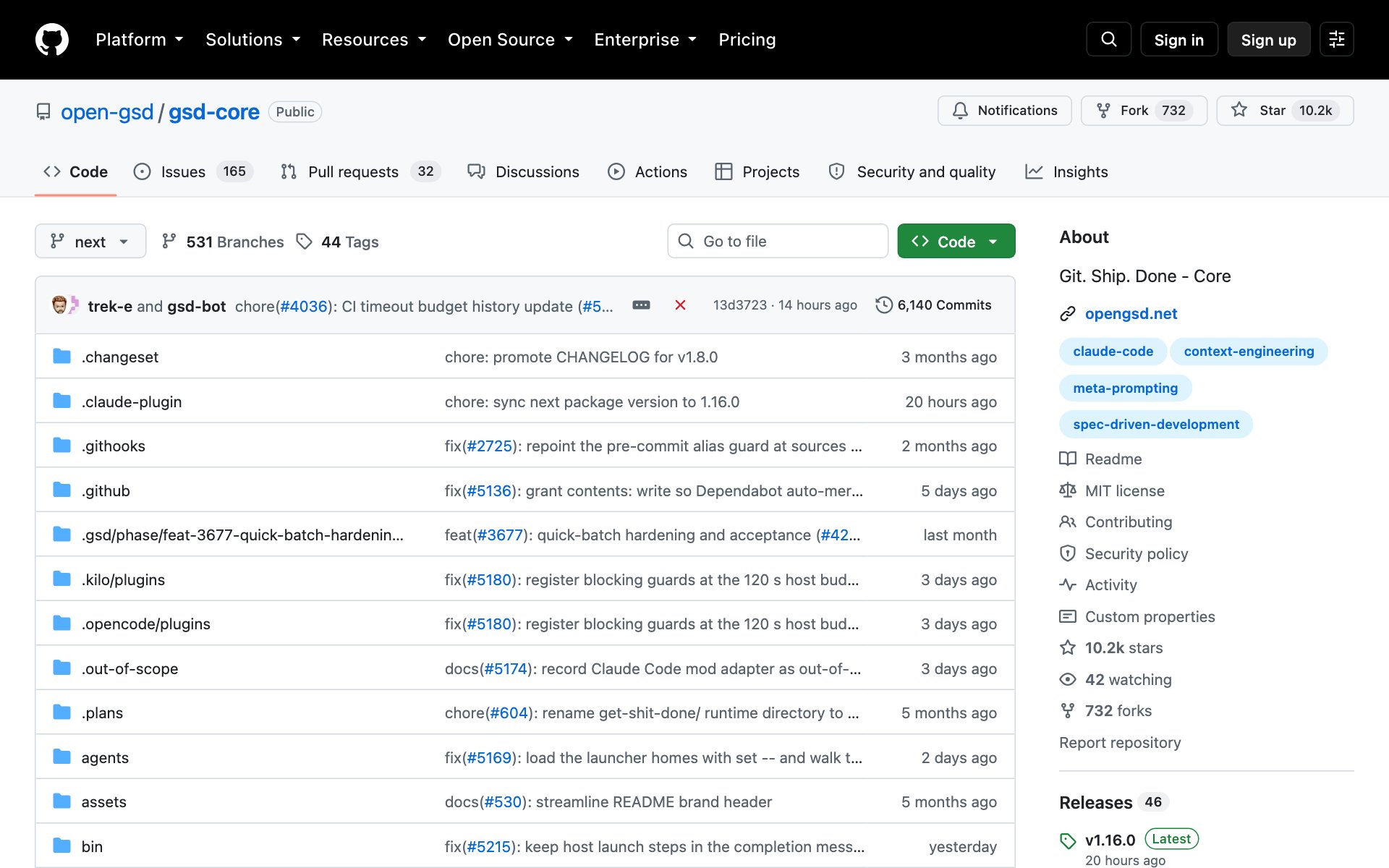Open the search magnifier button
Screen dimensions: 1389x868
[1108, 39]
